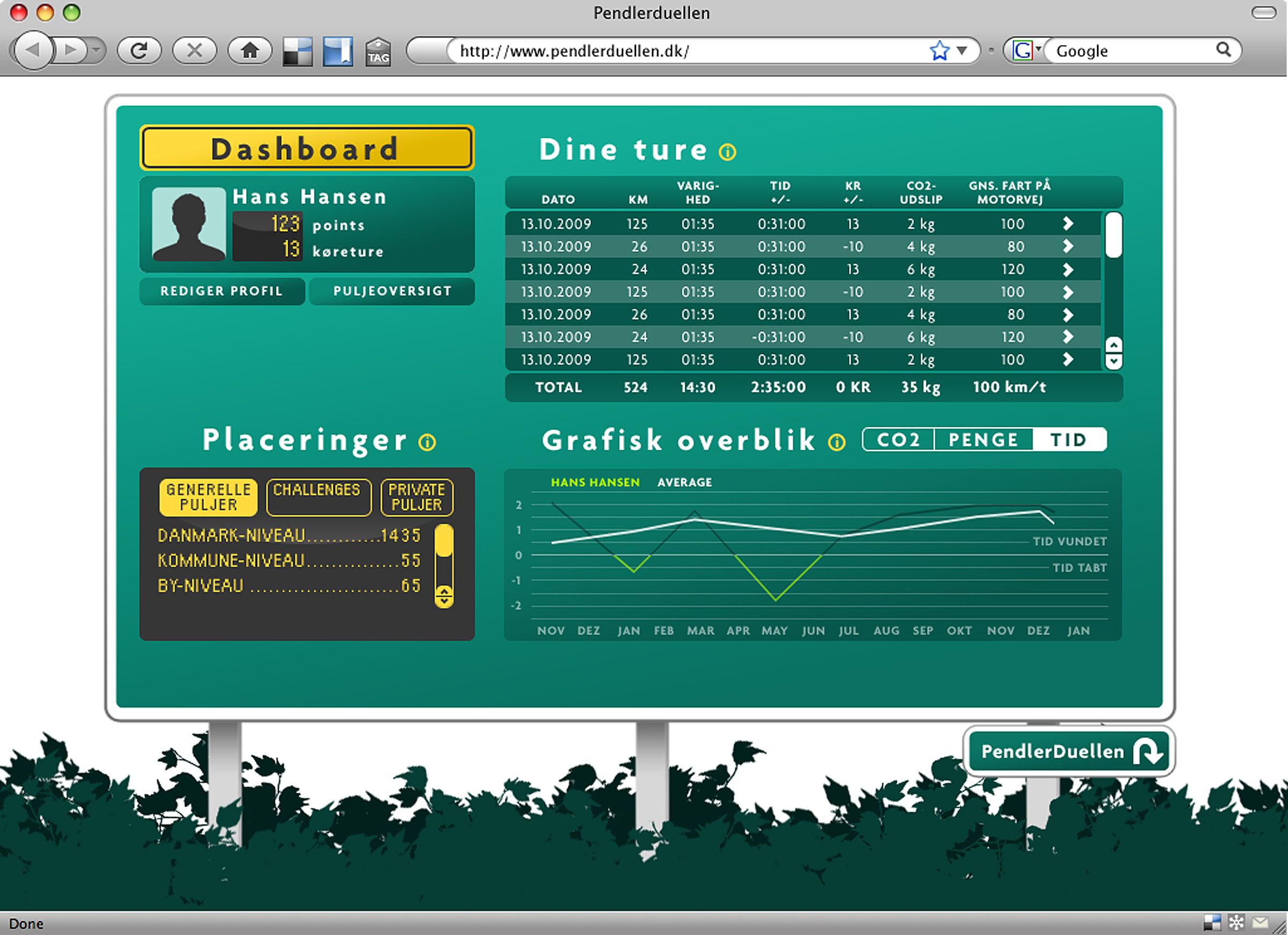Image resolution: width=1288 pixels, height=935 pixels.
Task: Switch the graph to PENGE view
Action: coord(983,440)
